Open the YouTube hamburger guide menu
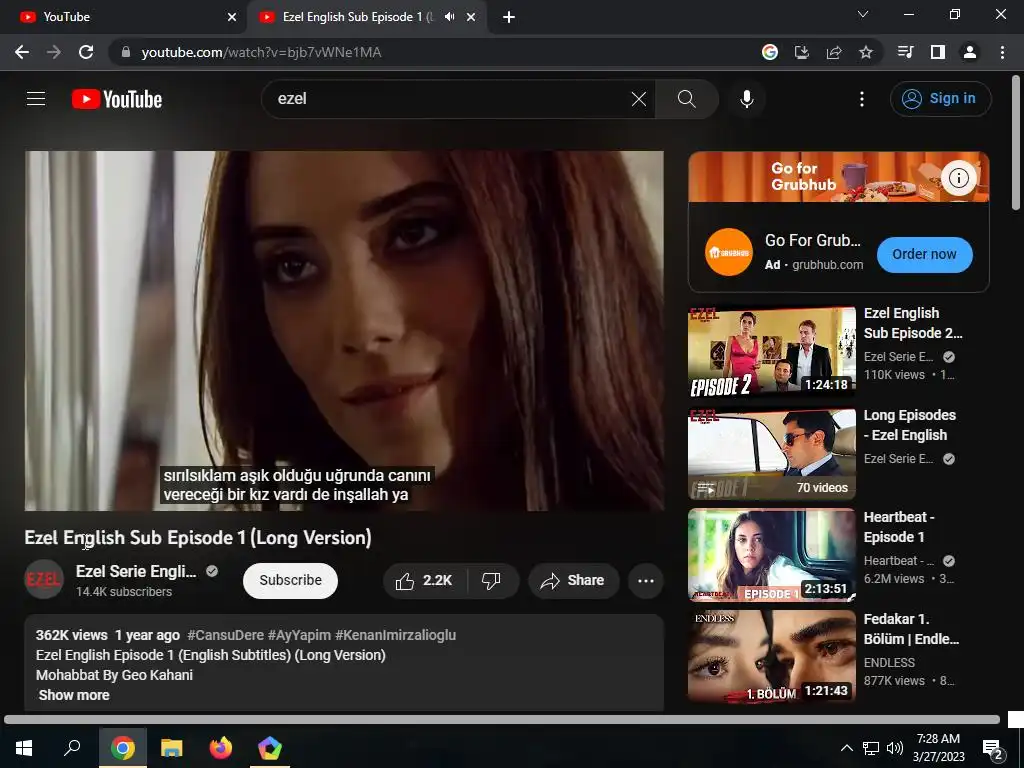Image resolution: width=1024 pixels, height=768 pixels. coord(36,99)
